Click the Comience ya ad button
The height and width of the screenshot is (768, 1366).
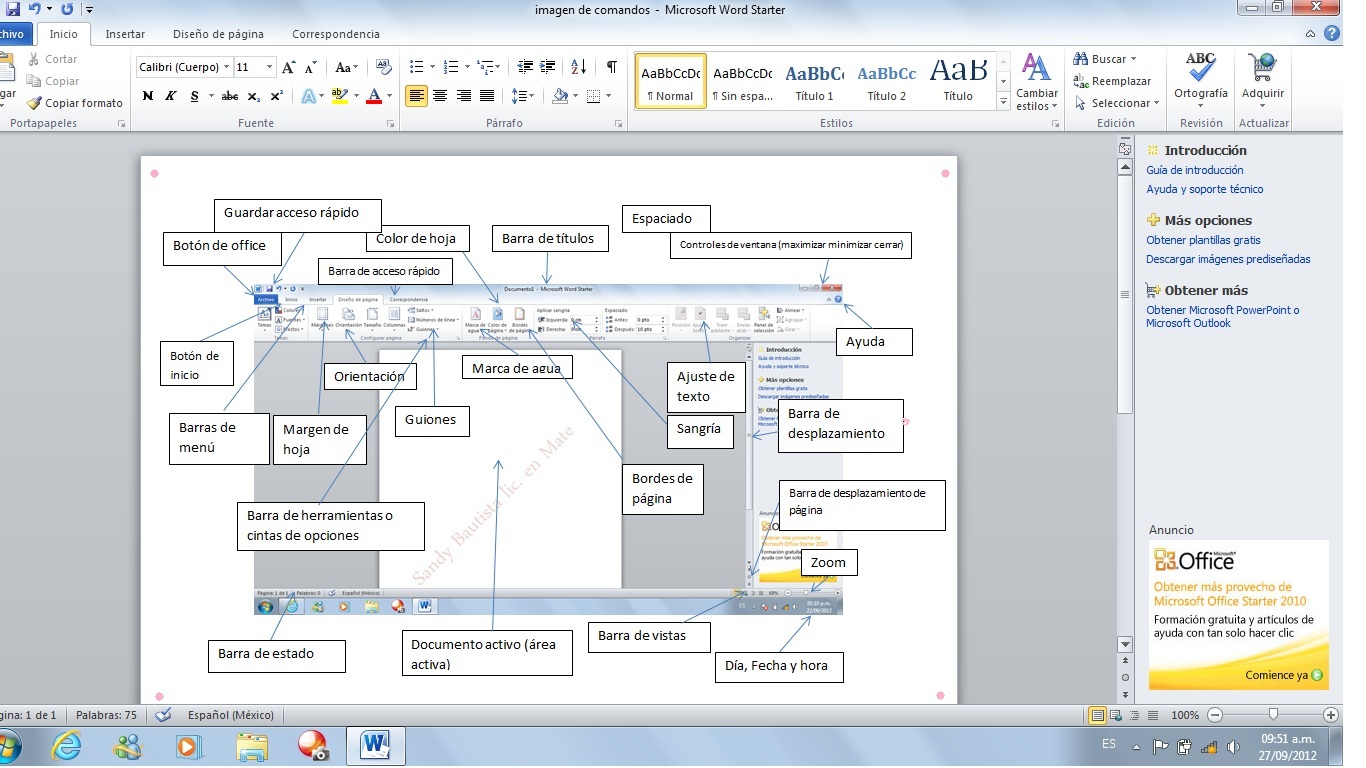point(1284,675)
